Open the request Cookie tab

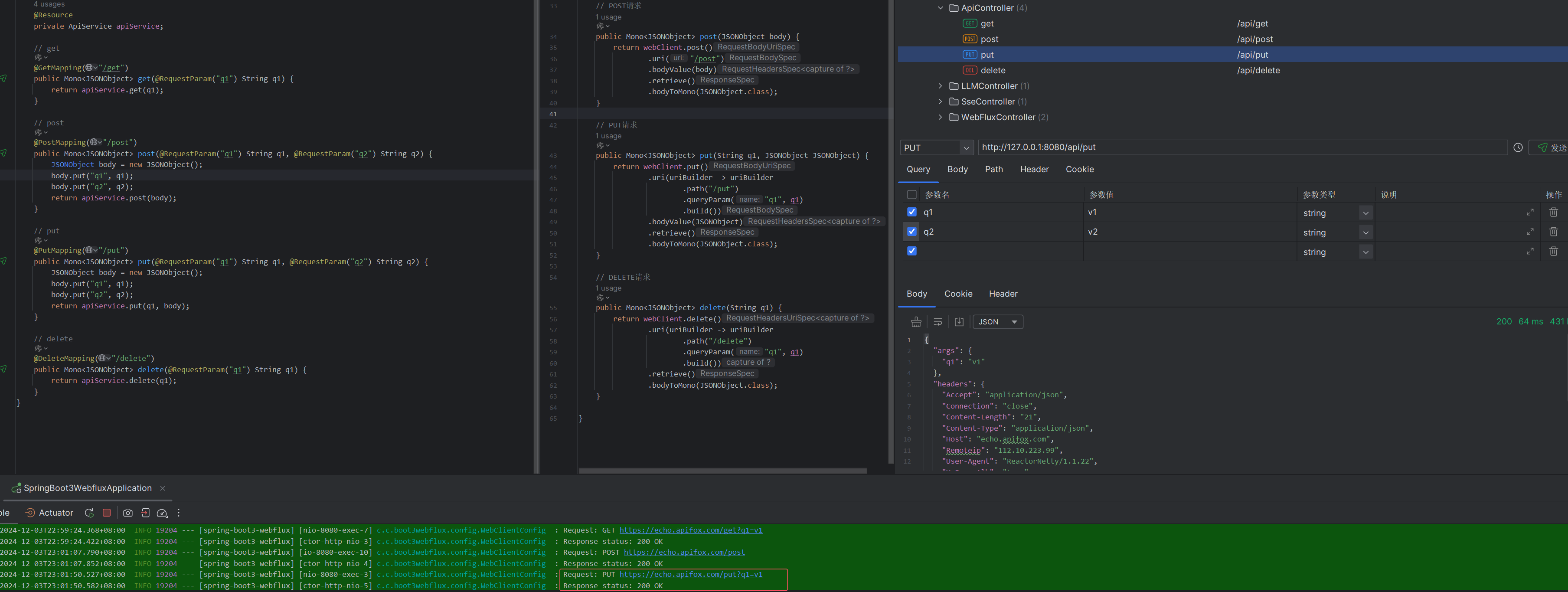1080,169
